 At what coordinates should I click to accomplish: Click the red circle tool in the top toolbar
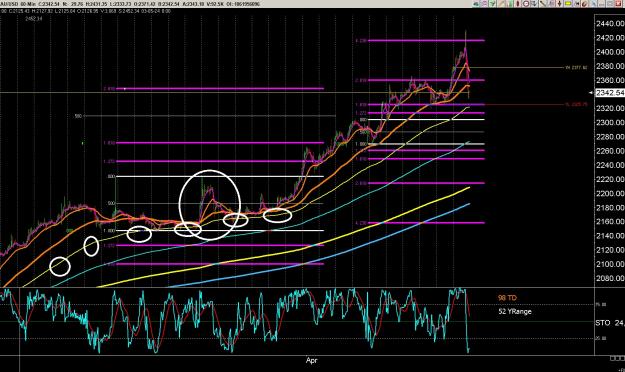coord(526,4)
